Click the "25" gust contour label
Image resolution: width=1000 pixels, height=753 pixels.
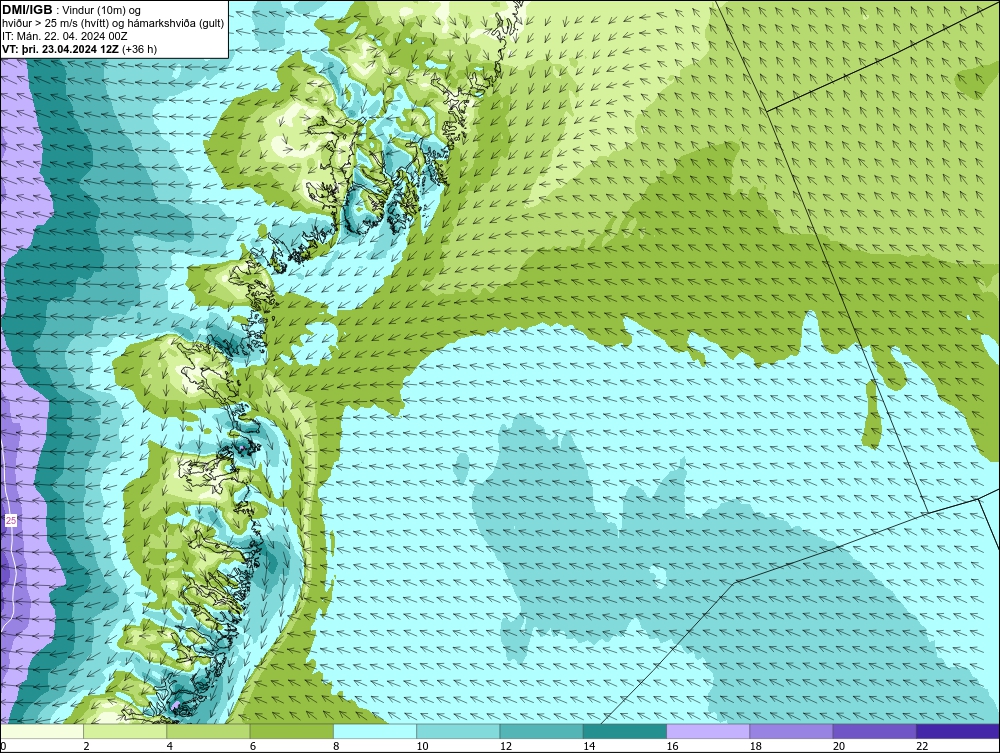[11, 520]
